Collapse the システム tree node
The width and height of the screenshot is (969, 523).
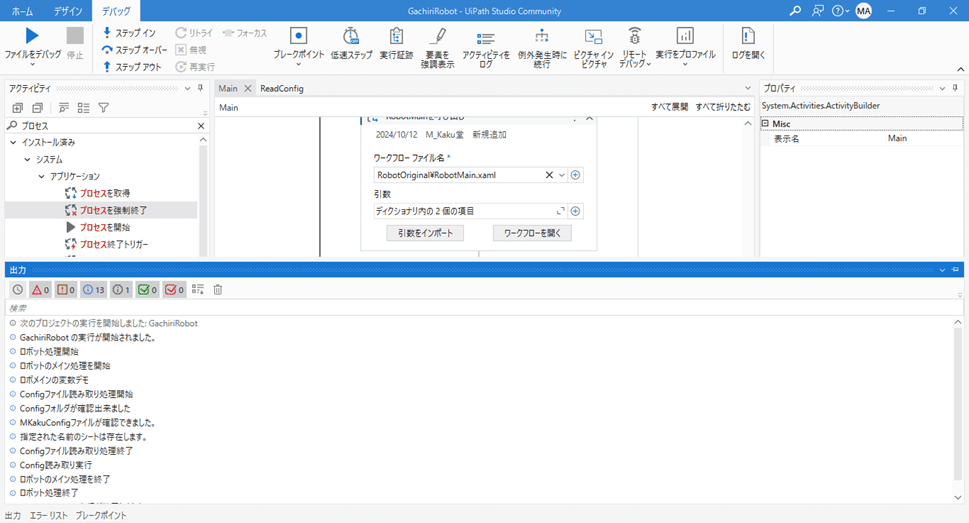[27, 159]
